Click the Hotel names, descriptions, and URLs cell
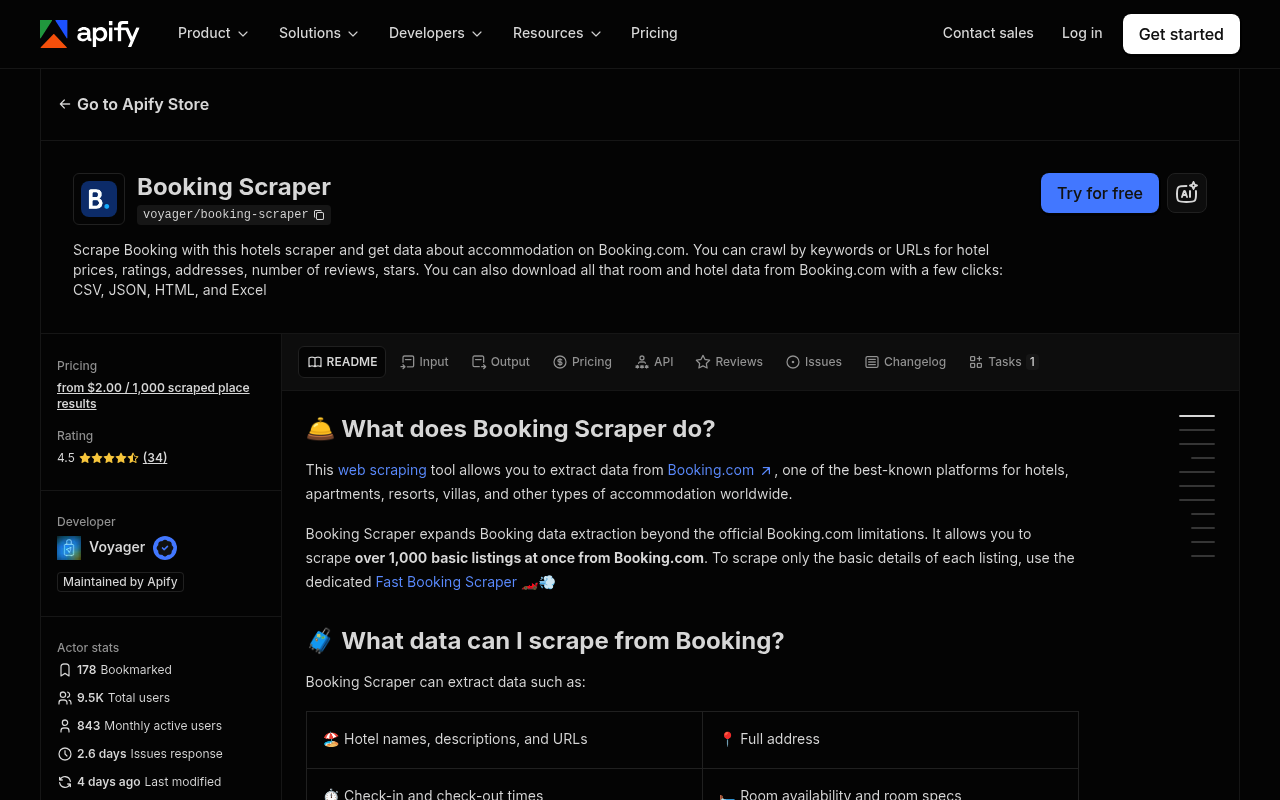The height and width of the screenshot is (800, 1280). 504,740
